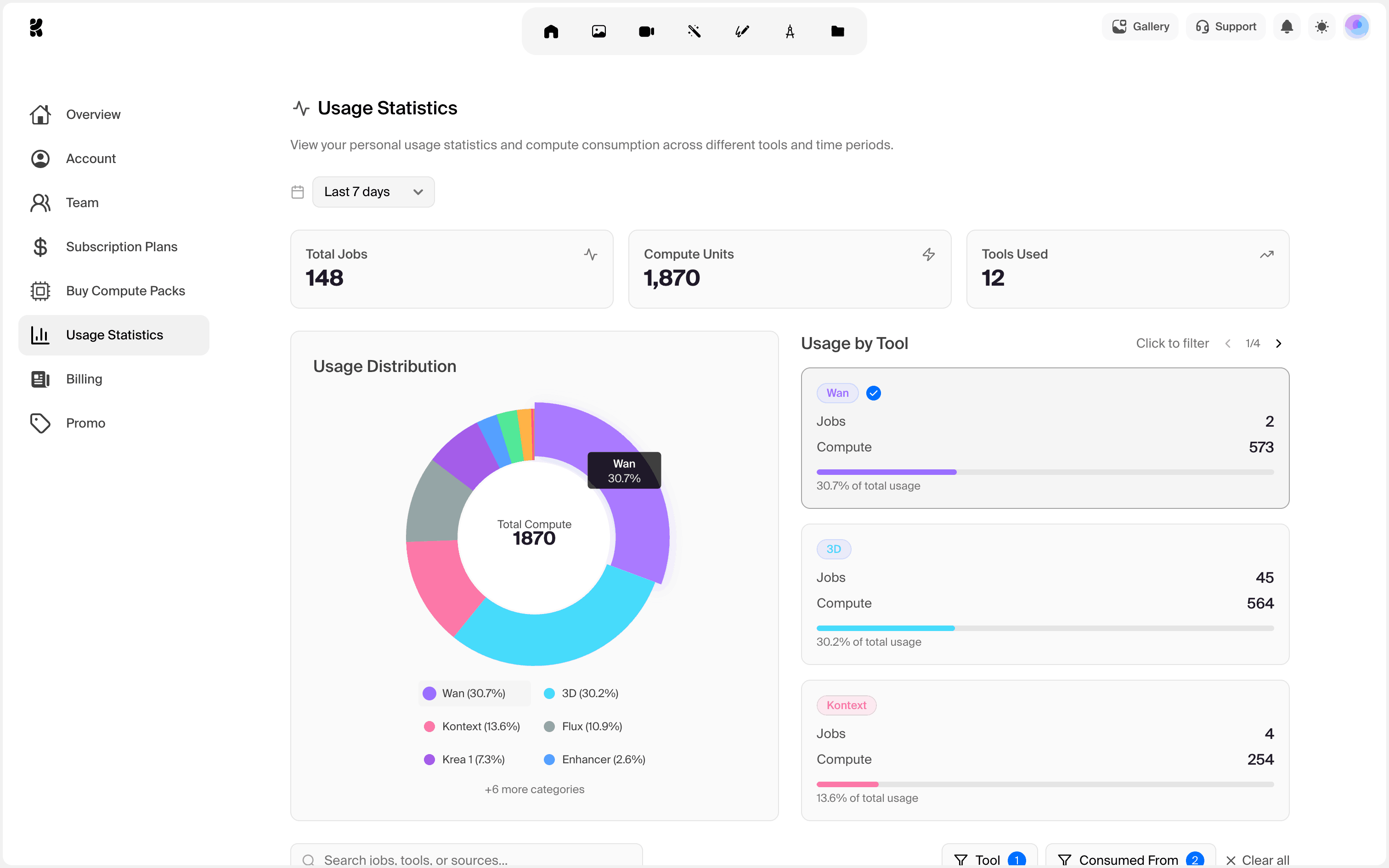Open the Home tab in top navigation

click(x=551, y=31)
